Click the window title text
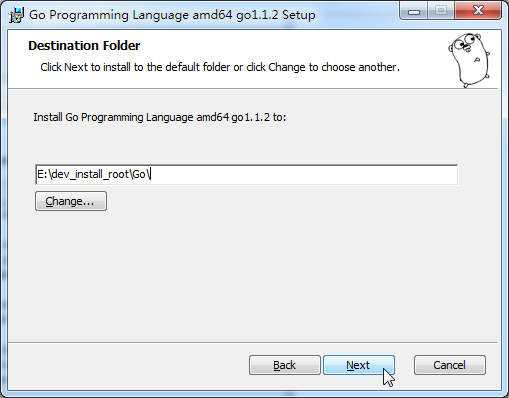The height and width of the screenshot is (398, 509). 172,15
